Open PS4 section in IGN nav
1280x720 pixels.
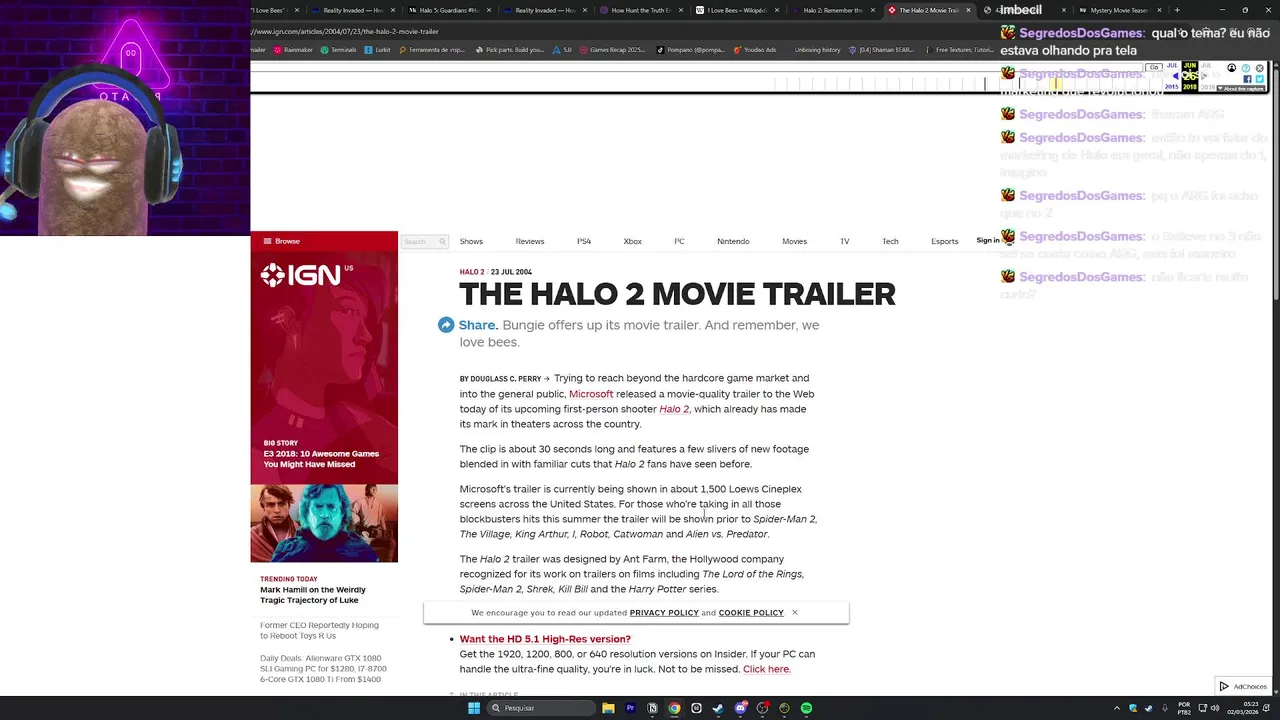584,241
